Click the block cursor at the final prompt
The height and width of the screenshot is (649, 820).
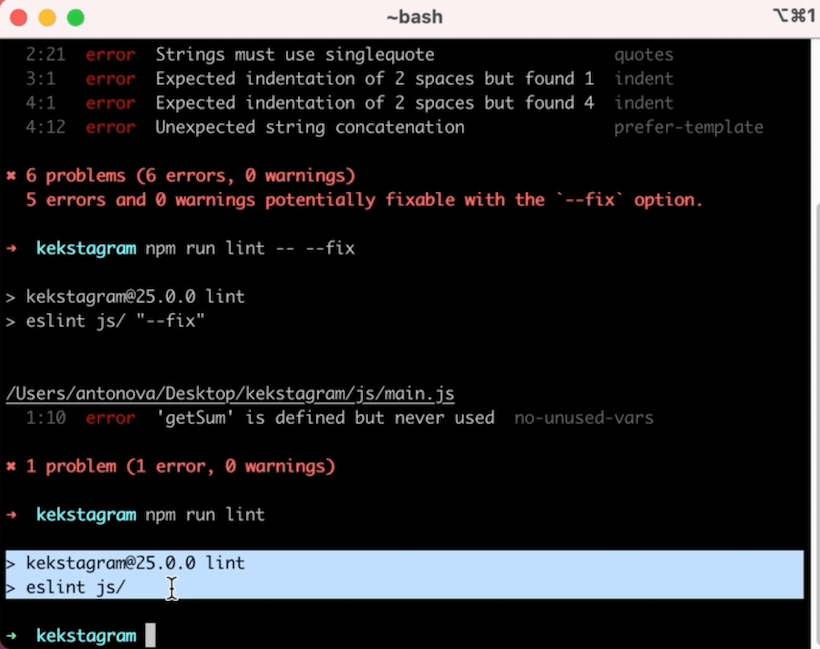point(151,636)
